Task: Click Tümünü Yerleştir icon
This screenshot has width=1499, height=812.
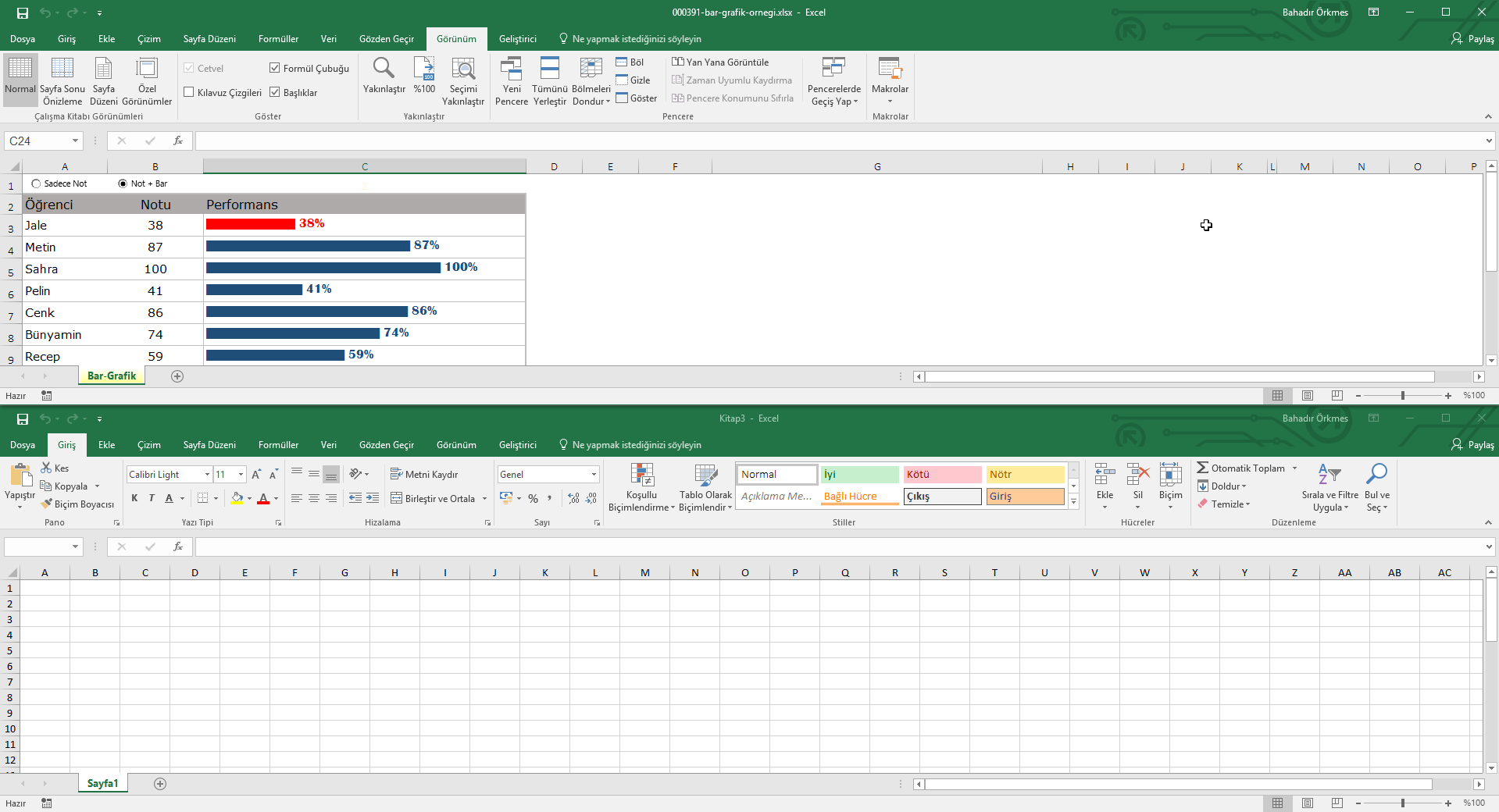Action: 550,69
